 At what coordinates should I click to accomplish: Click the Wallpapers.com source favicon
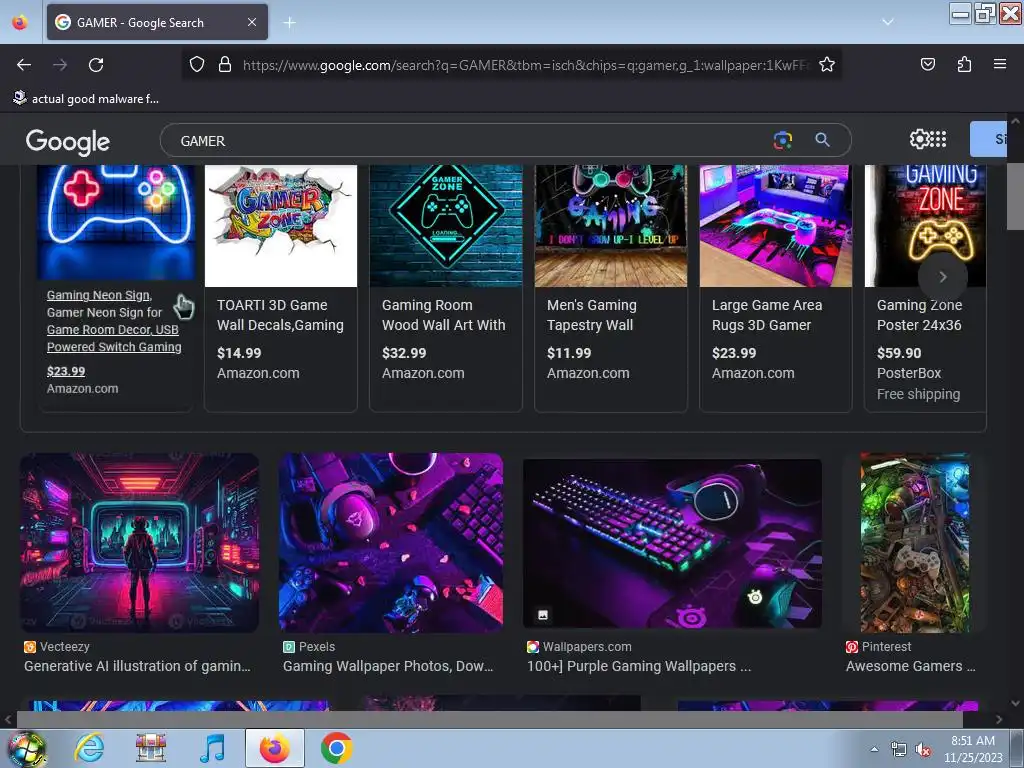click(x=533, y=647)
